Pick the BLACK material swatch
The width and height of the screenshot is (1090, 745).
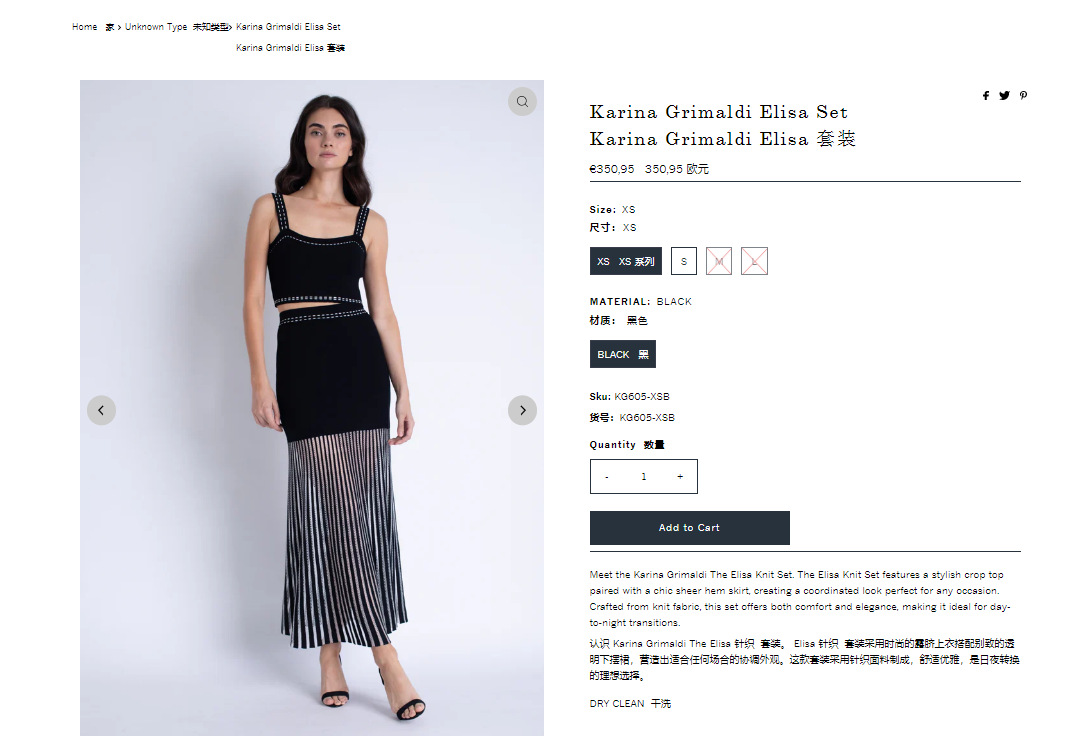click(623, 354)
